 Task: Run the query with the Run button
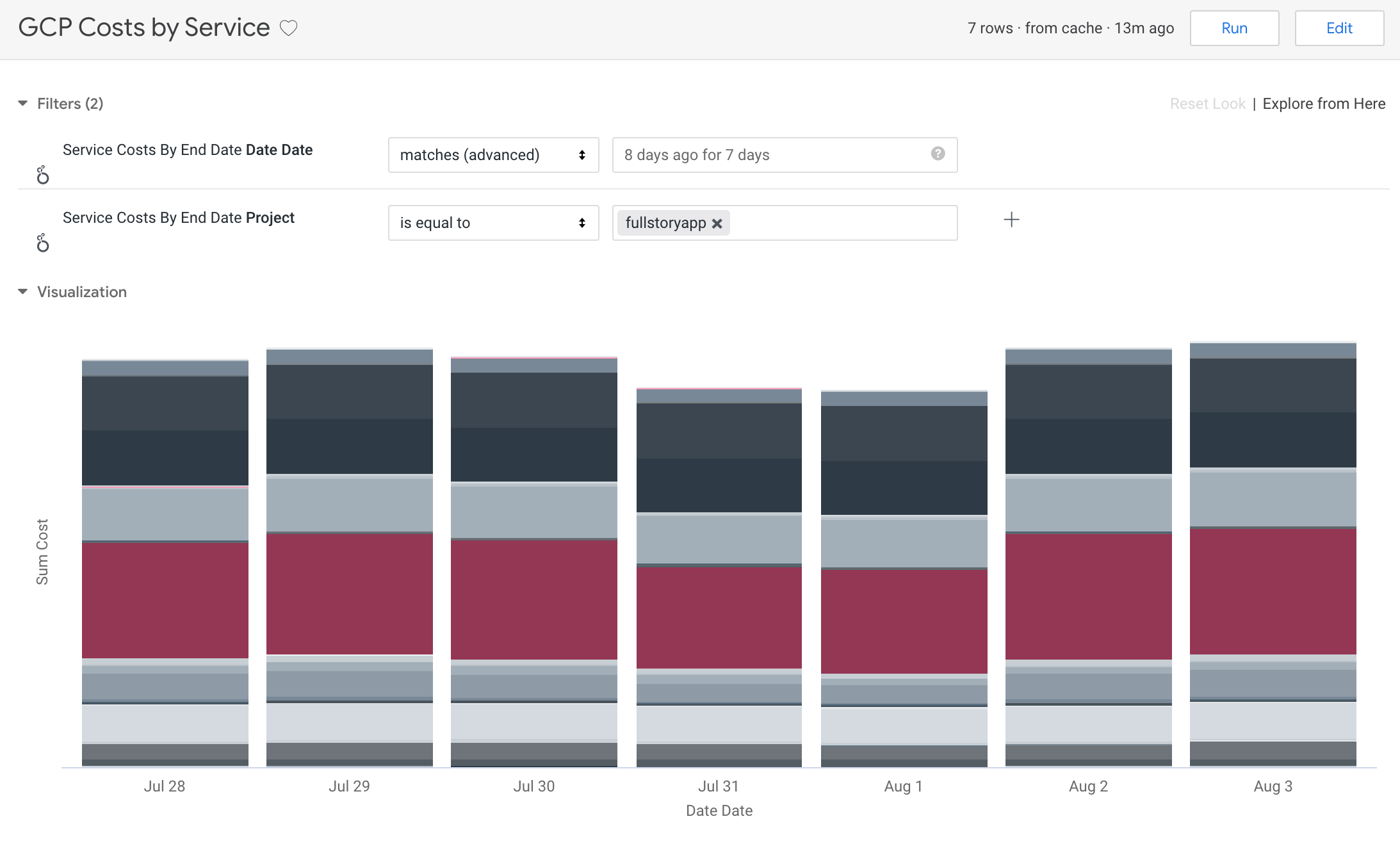pyautogui.click(x=1234, y=28)
